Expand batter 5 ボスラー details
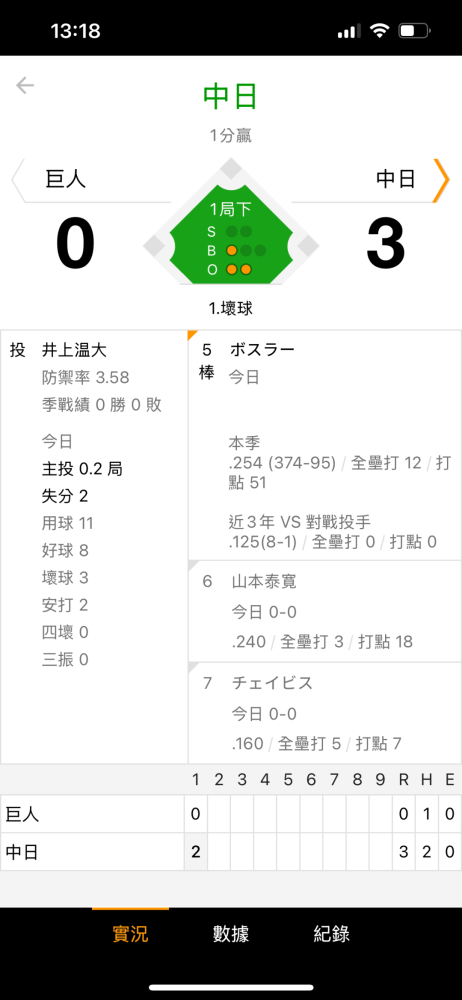Image resolution: width=462 pixels, height=1000 pixels. 325,445
